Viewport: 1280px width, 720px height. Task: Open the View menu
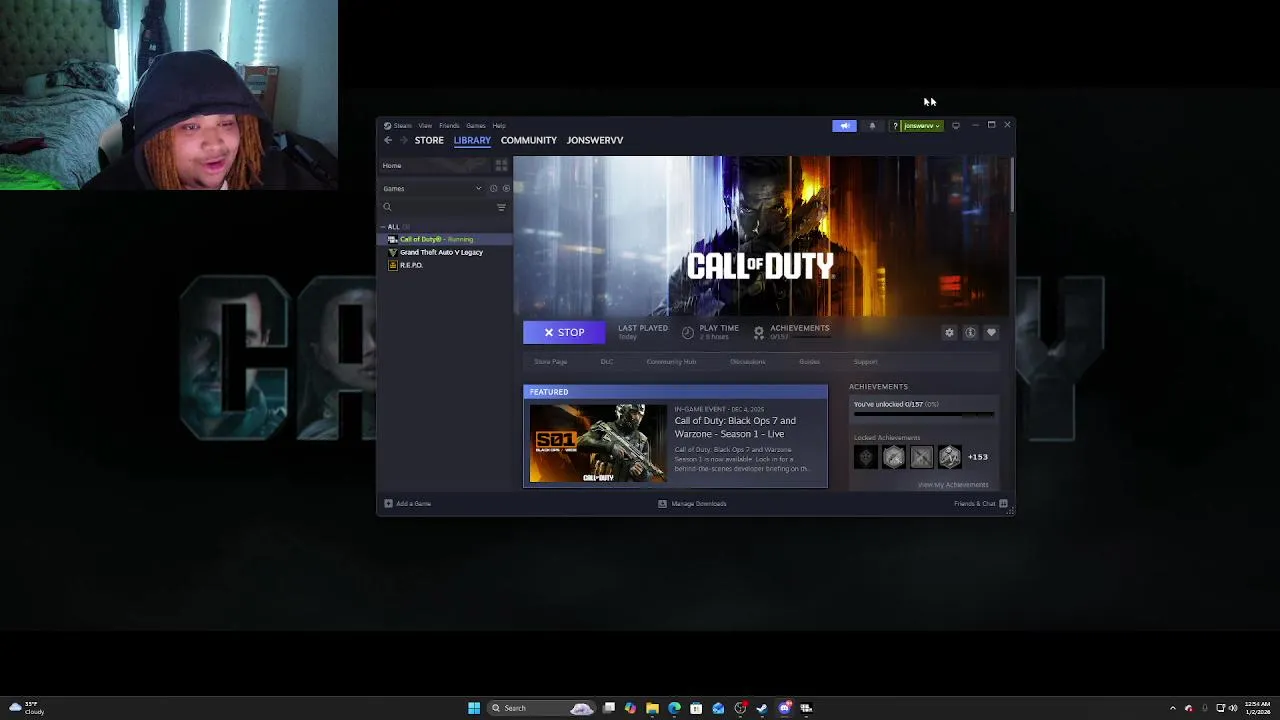pyautogui.click(x=425, y=126)
